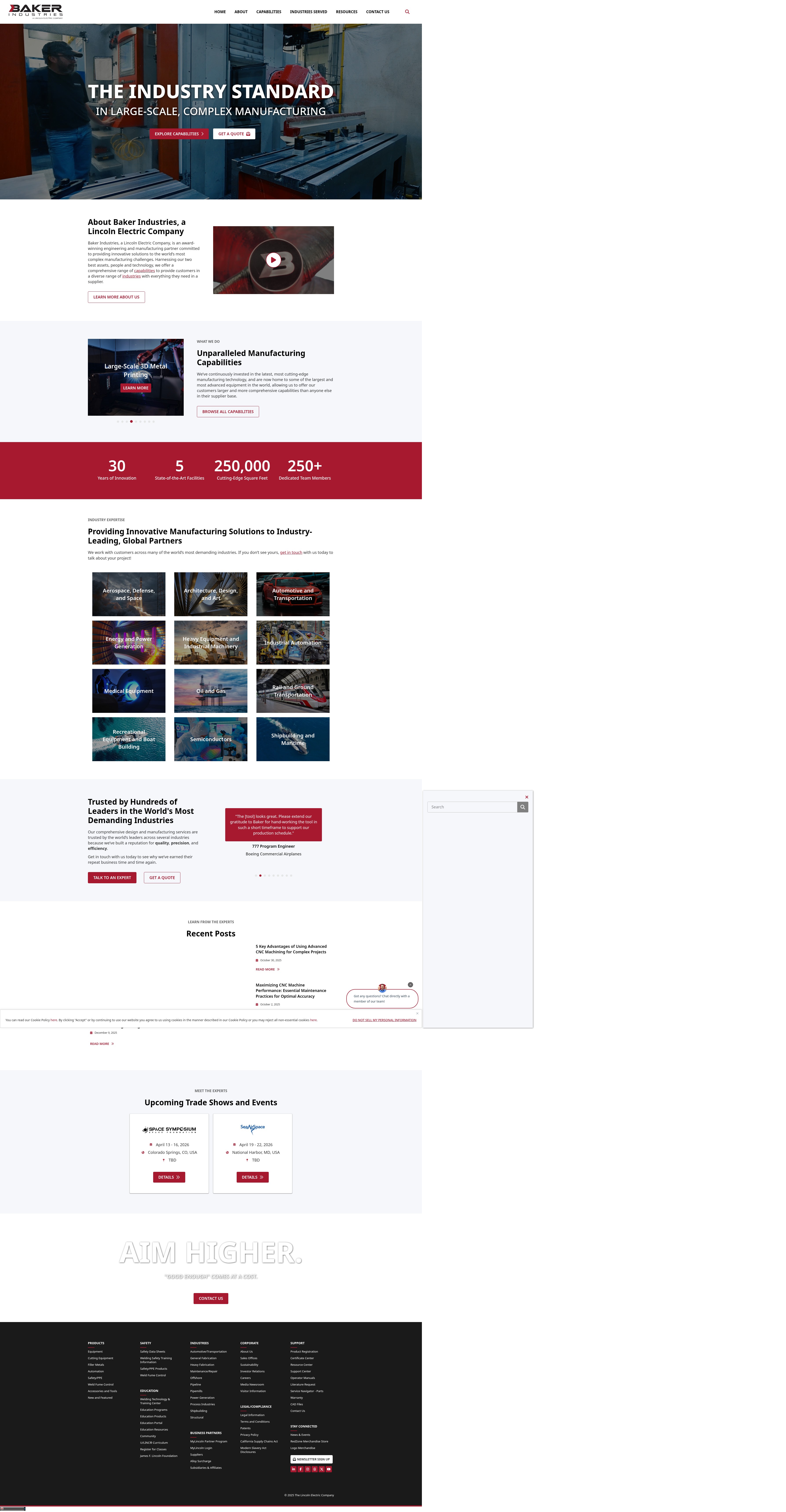
Task: Click Get a Quote button in testimonials section
Action: [x=162, y=878]
